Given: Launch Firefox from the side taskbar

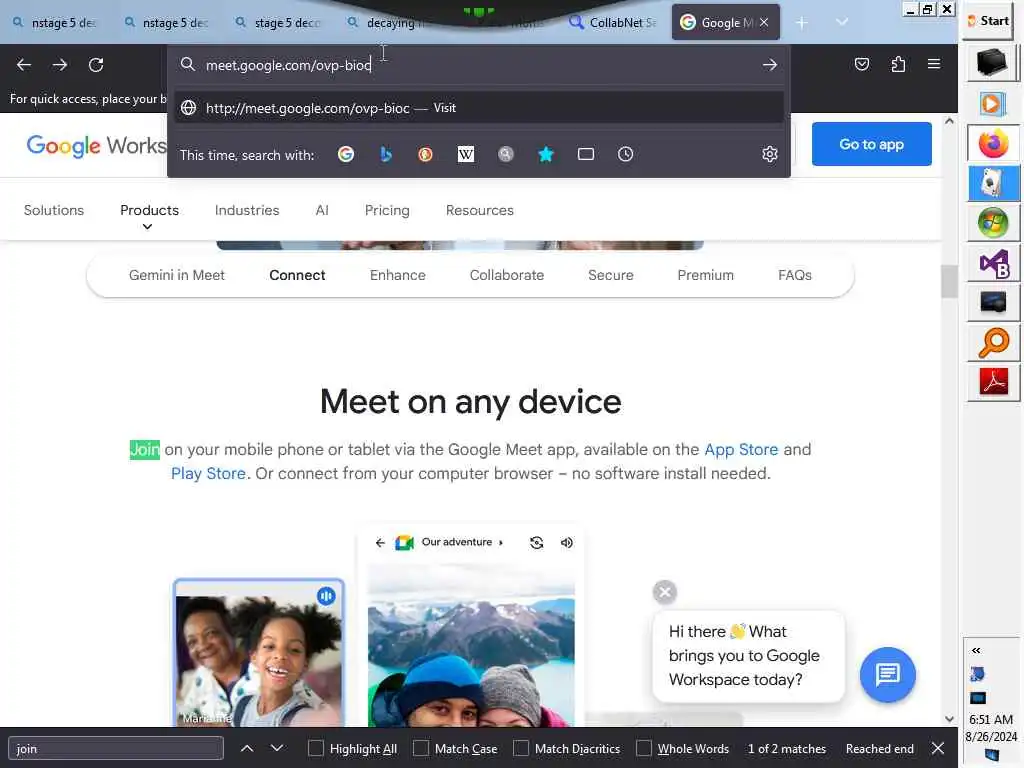Looking at the screenshot, I should pyautogui.click(x=993, y=144).
